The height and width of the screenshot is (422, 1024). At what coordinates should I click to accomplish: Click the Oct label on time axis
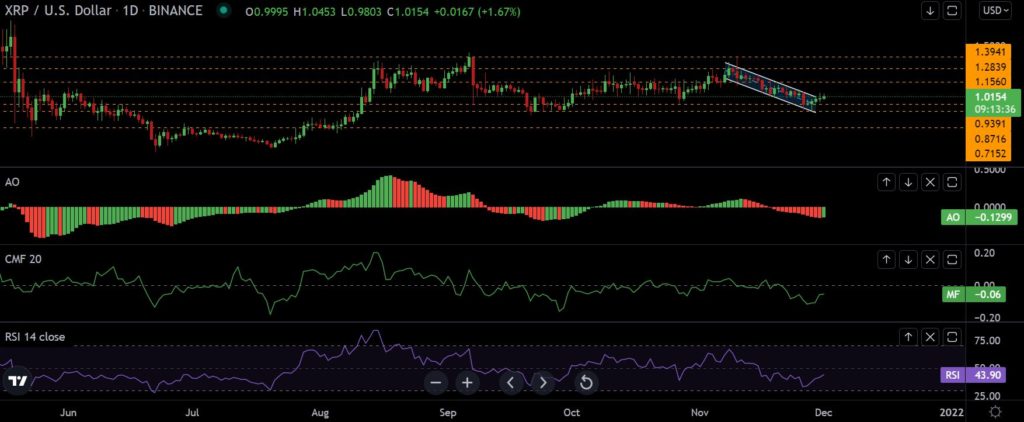571,412
